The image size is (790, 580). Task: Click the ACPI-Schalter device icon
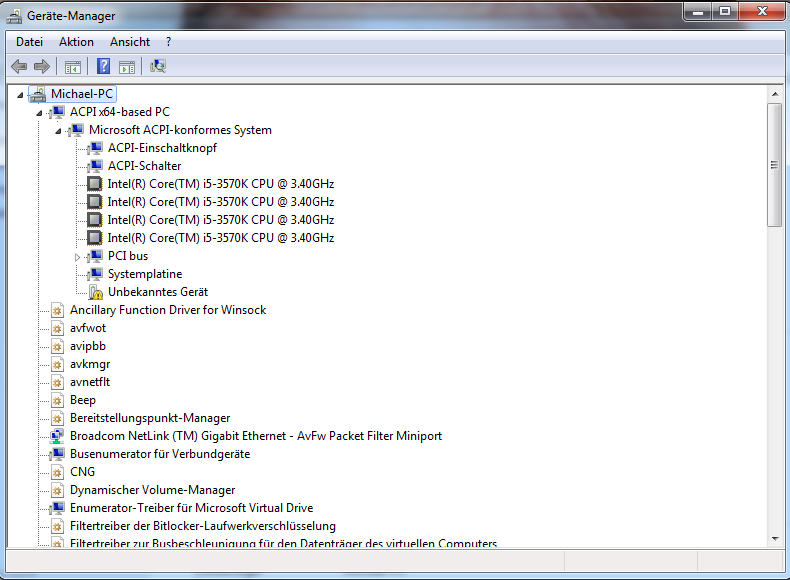coord(95,166)
